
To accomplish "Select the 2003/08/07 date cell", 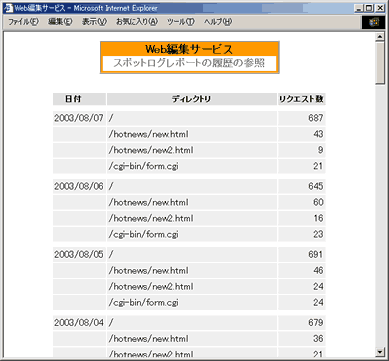I will click(x=79, y=118).
